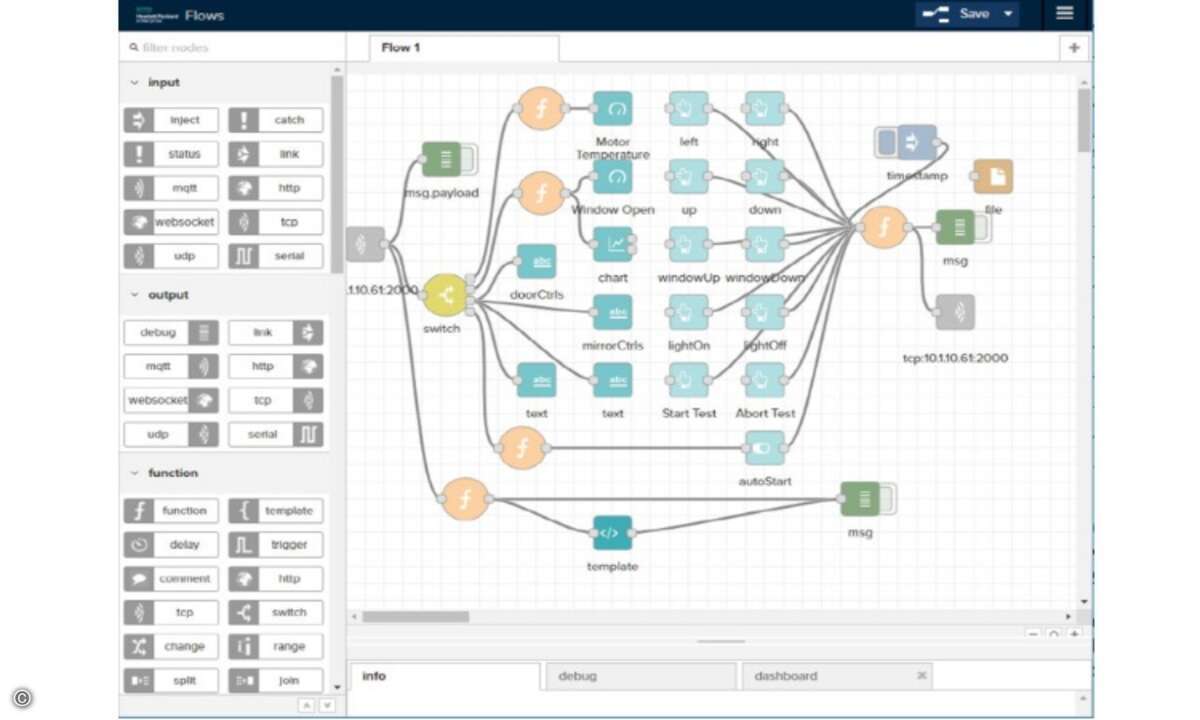Select the Motor Temperature gauge node
The height and width of the screenshot is (720, 1200).
[612, 109]
